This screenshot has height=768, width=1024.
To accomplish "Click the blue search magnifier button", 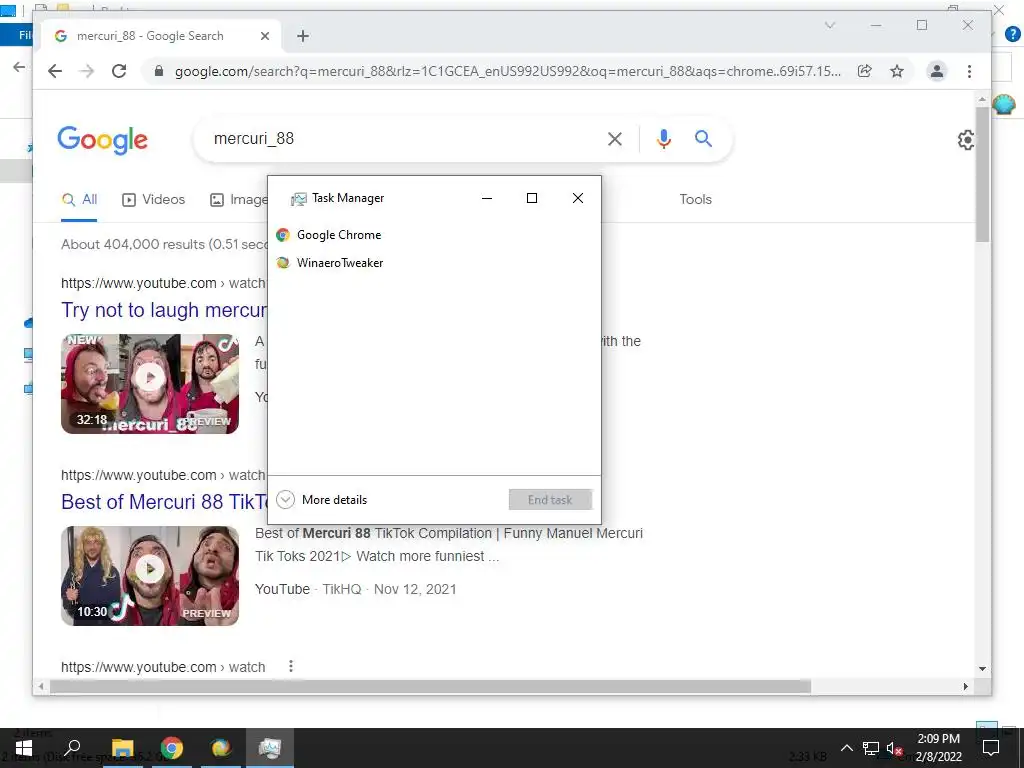I will (703, 138).
